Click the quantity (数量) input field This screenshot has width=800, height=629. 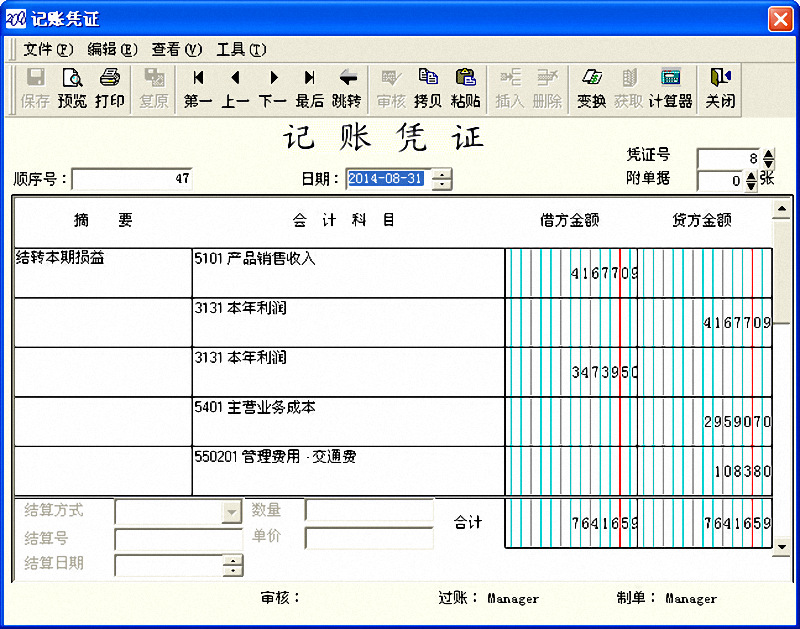[x=369, y=510]
